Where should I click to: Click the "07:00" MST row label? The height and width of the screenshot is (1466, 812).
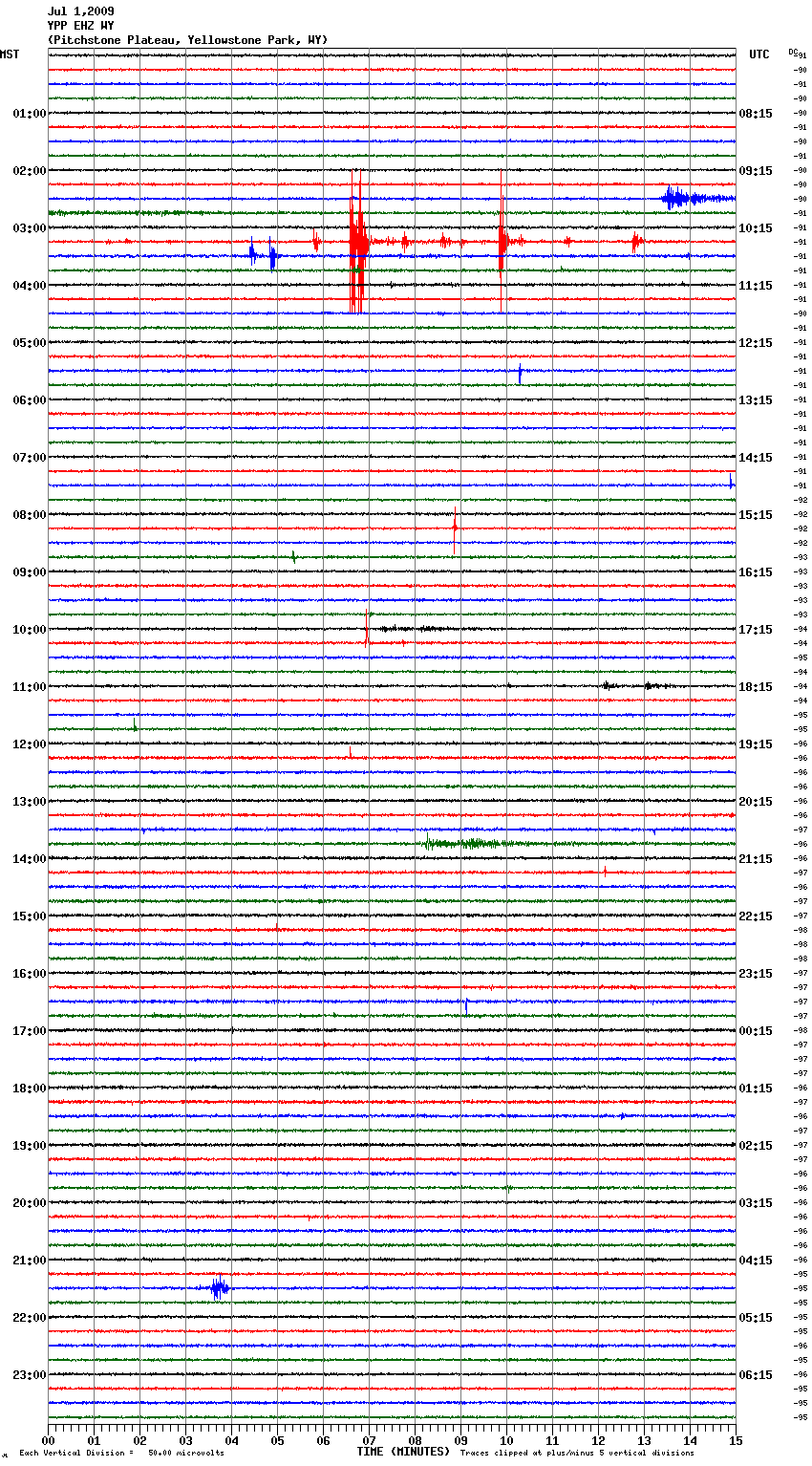point(30,457)
